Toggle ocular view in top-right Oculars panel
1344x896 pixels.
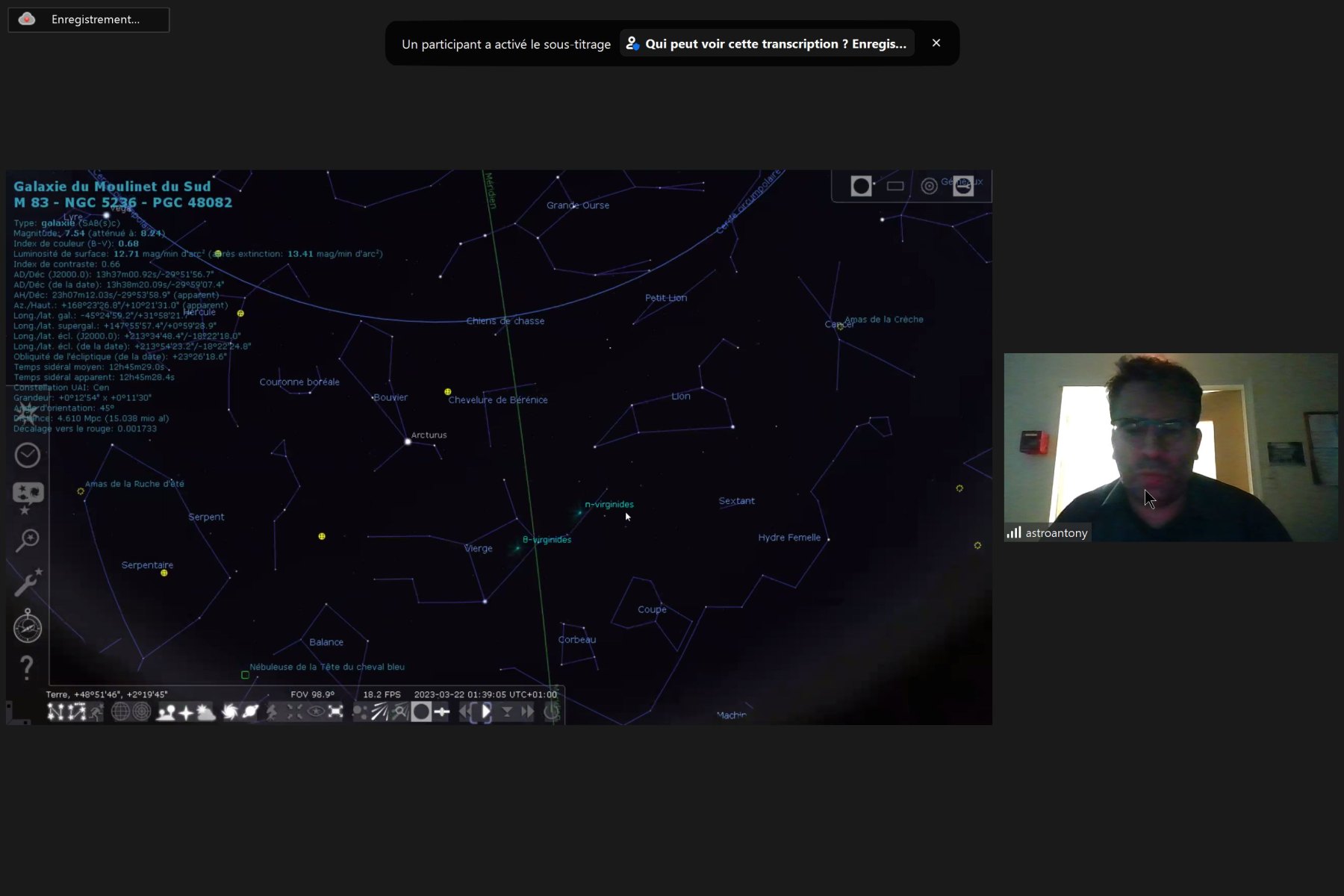(861, 186)
